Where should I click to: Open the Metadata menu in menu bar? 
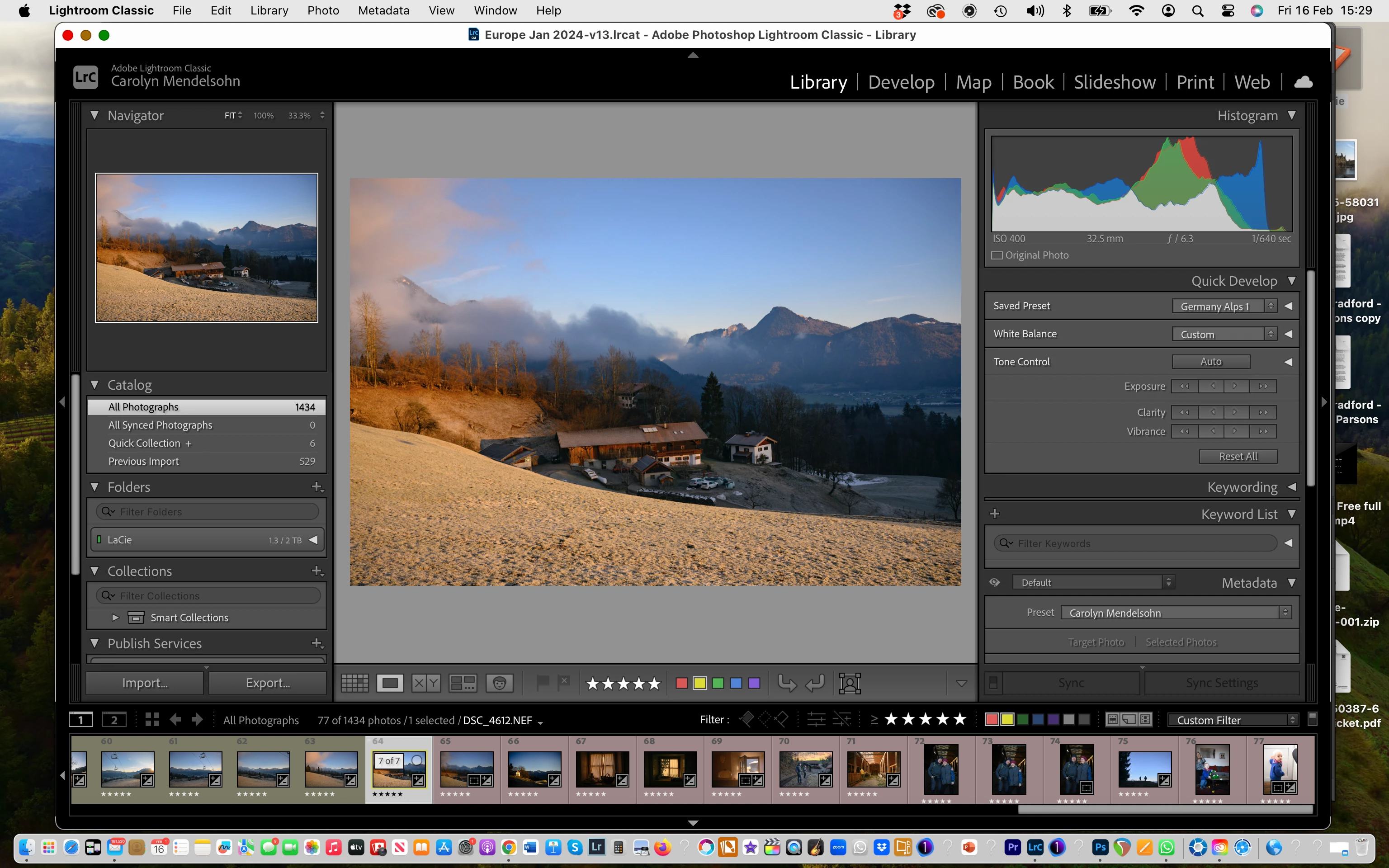[383, 10]
